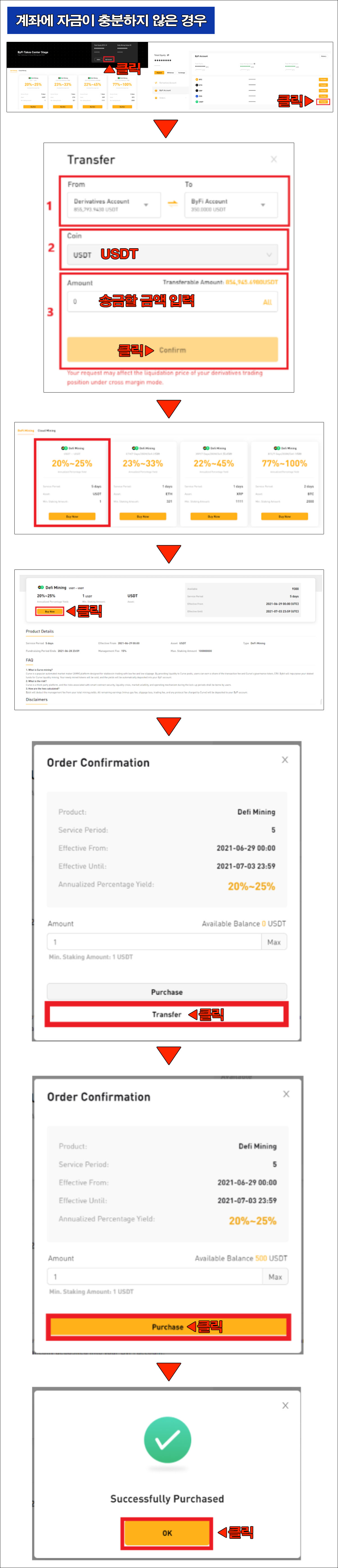Buy Now on the 23%~33% ETH card
Viewport: 338px width, 1568px height.
(x=142, y=516)
